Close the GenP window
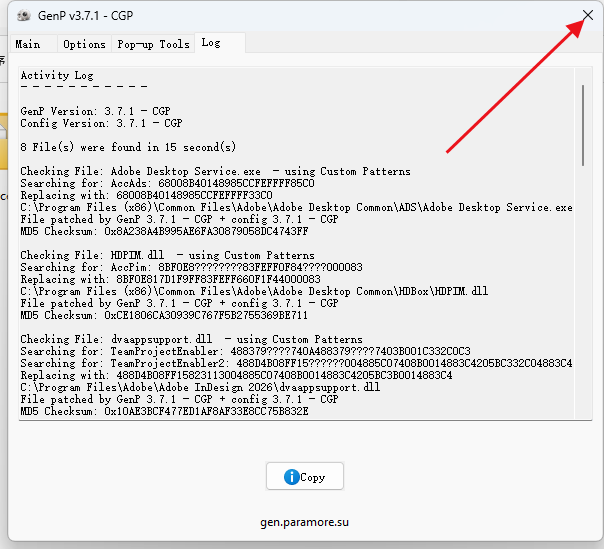This screenshot has height=549, width=604. 588,15
